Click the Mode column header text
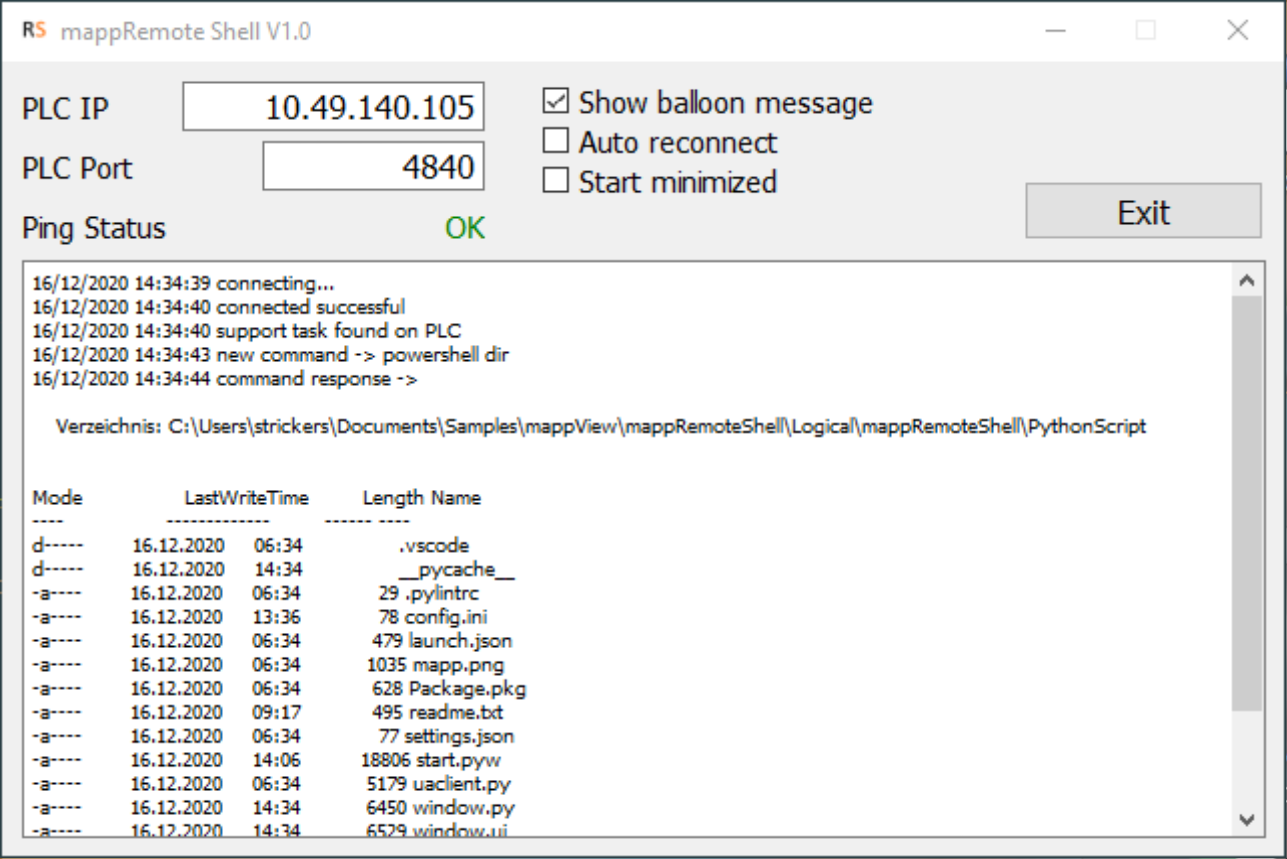 point(57,498)
